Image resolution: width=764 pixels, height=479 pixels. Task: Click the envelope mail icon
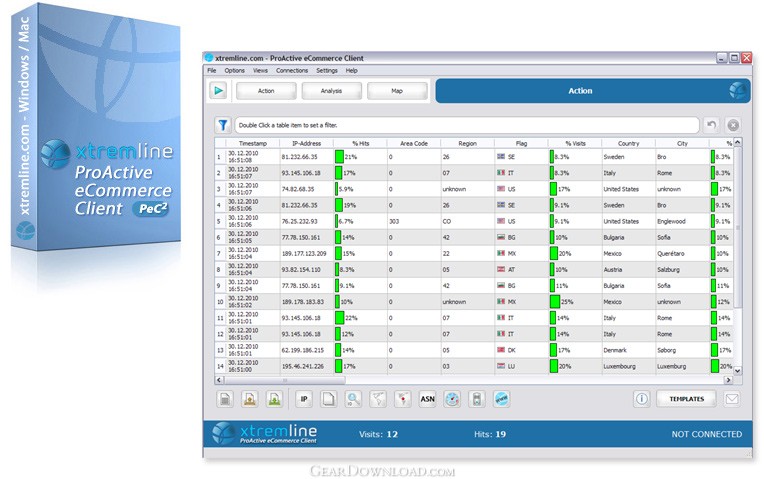coord(732,399)
